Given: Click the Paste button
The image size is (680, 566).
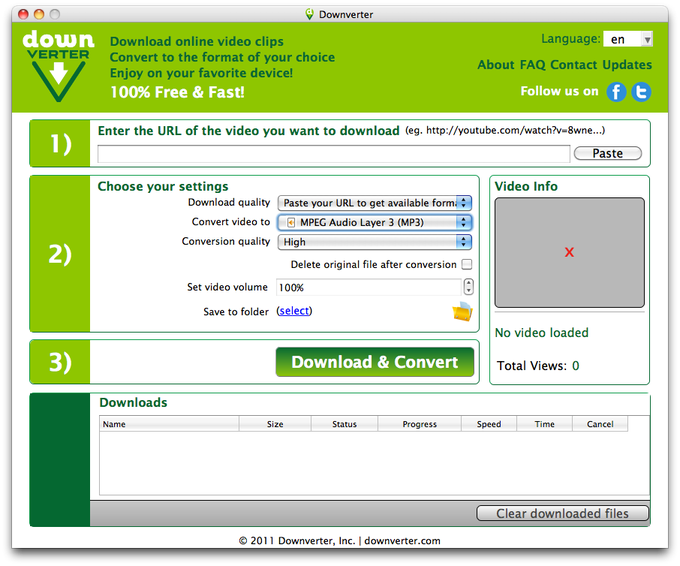Looking at the screenshot, I should (608, 154).
